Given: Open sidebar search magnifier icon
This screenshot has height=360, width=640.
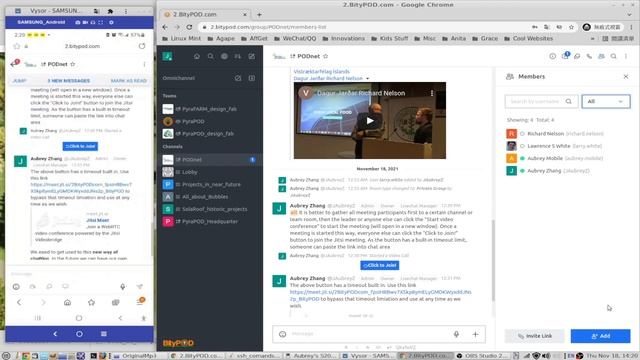Looking at the screenshot, I should [211, 56].
